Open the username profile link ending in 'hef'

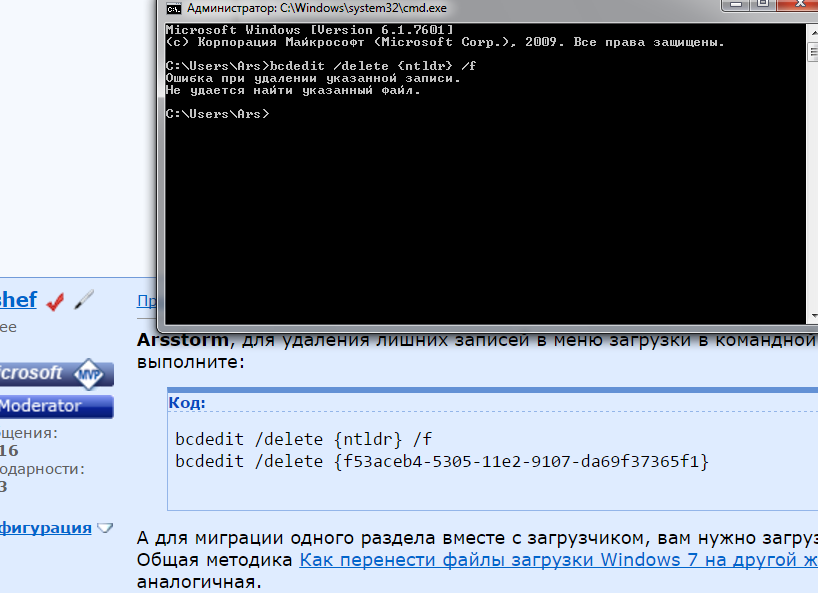coord(18,299)
